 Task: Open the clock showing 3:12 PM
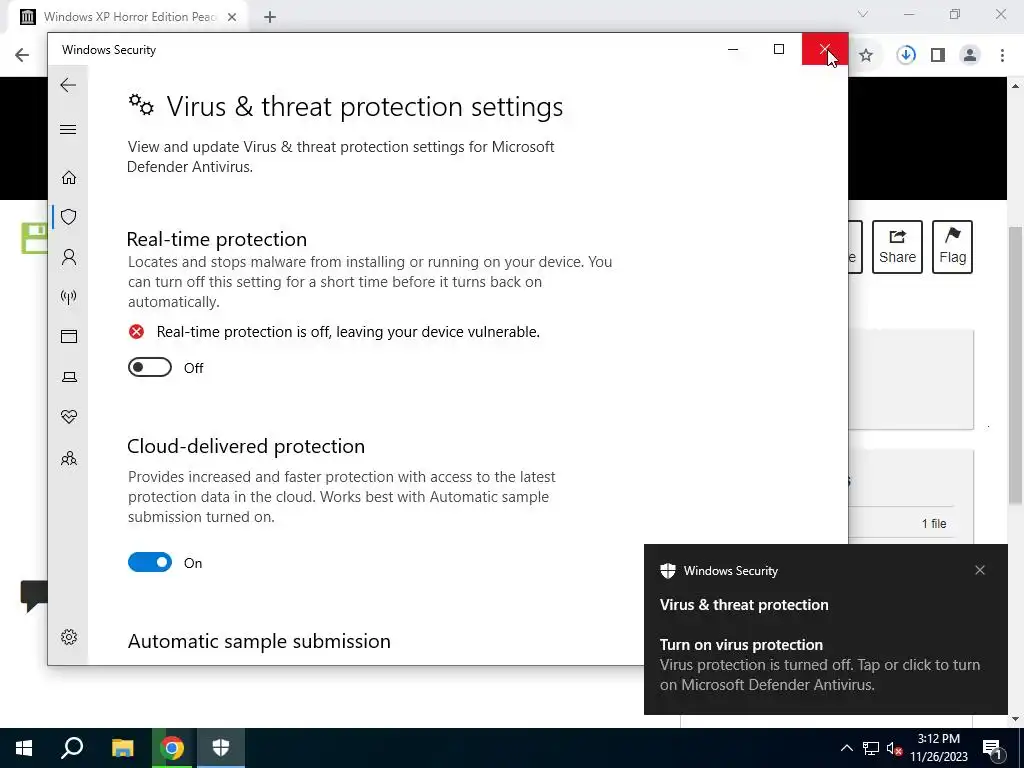(938, 748)
